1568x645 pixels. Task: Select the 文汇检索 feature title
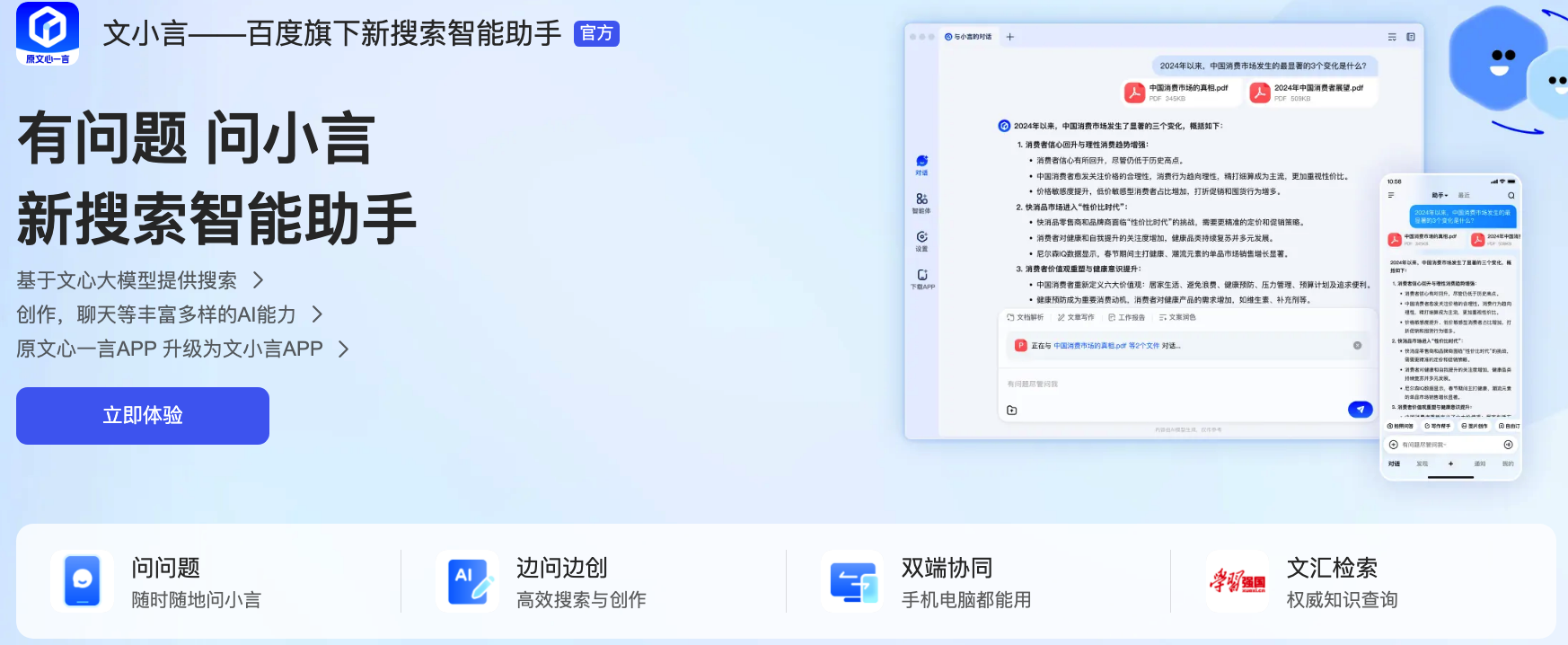pos(1333,568)
